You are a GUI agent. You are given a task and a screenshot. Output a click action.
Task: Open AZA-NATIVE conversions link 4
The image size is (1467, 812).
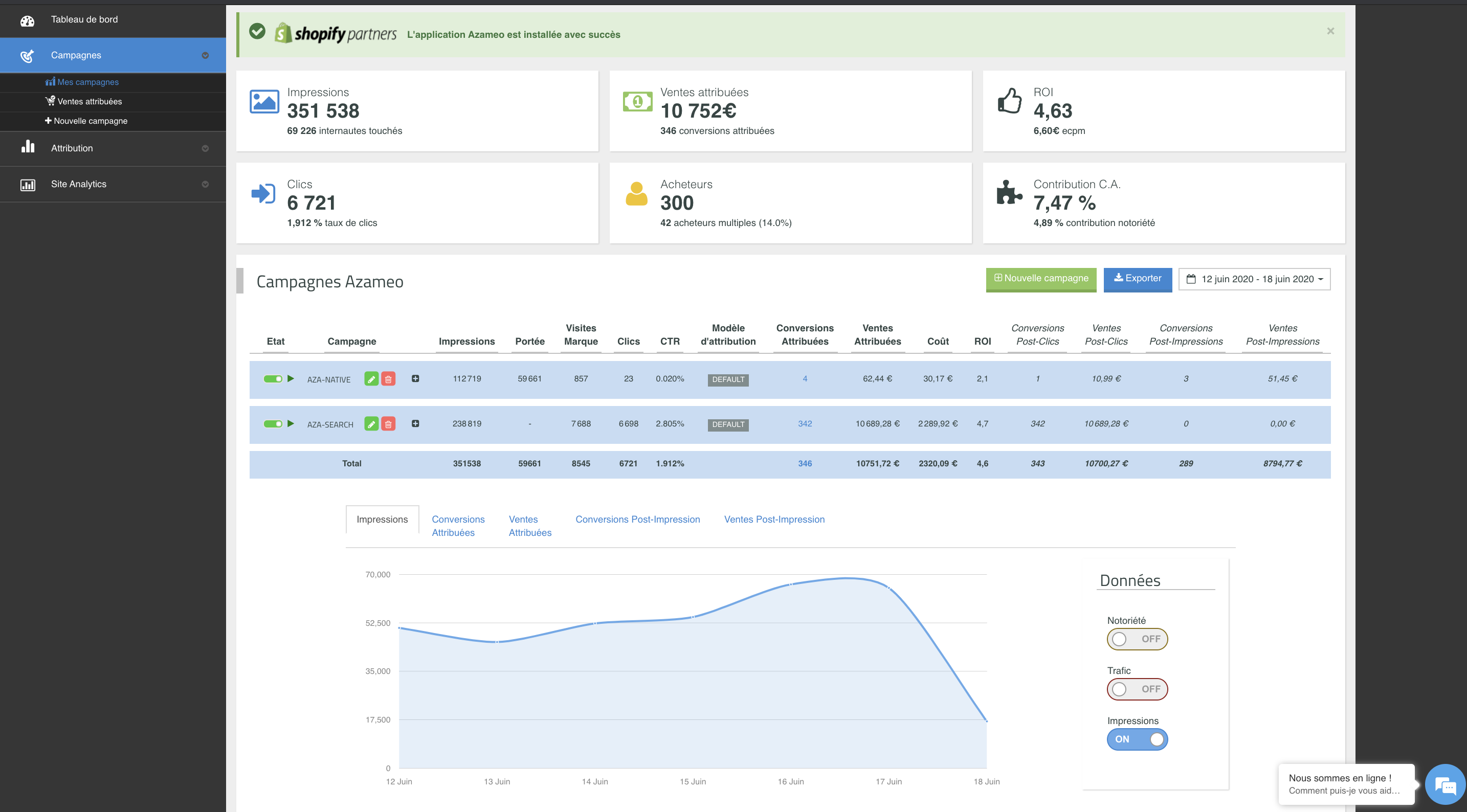point(805,379)
